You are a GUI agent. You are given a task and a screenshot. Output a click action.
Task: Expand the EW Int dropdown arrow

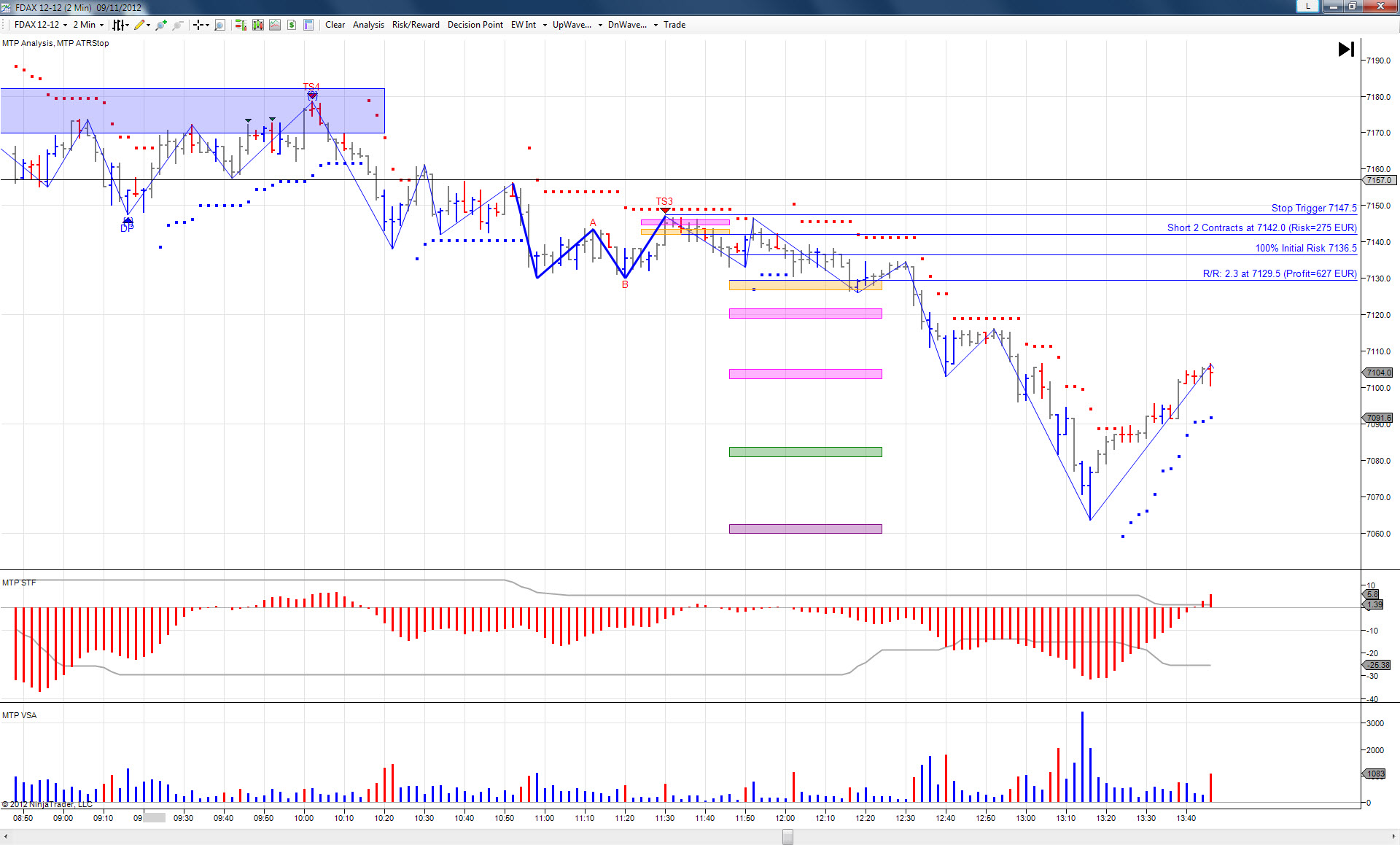coord(545,25)
